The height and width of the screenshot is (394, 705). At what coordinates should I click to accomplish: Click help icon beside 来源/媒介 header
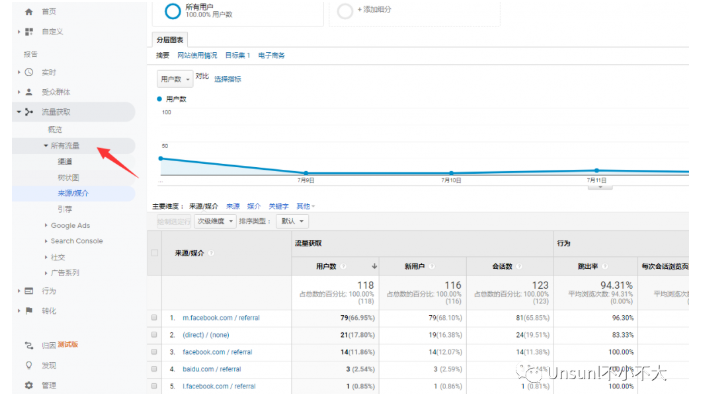[x=211, y=253]
